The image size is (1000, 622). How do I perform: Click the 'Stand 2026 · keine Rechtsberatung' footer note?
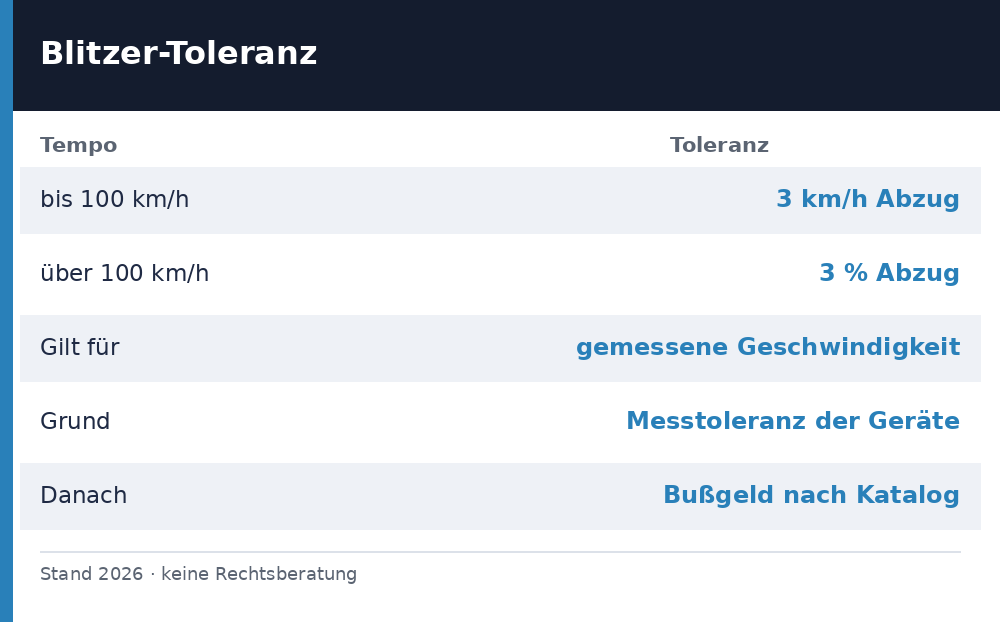198,574
